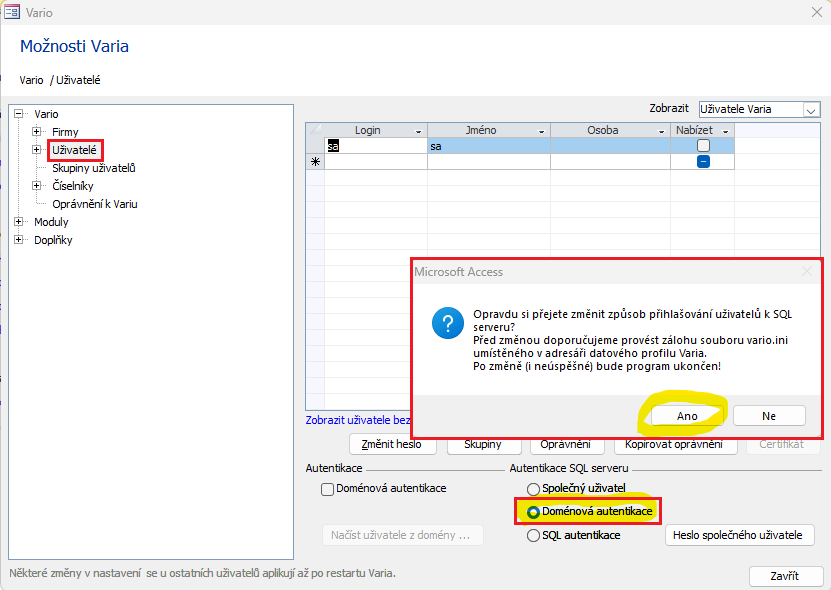Collapse the Vario root tree node
Viewport: 831px width, 590px height.
click(19, 114)
